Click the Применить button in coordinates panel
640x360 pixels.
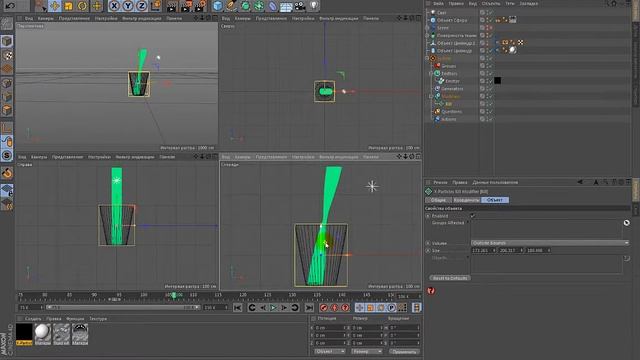[404, 351]
